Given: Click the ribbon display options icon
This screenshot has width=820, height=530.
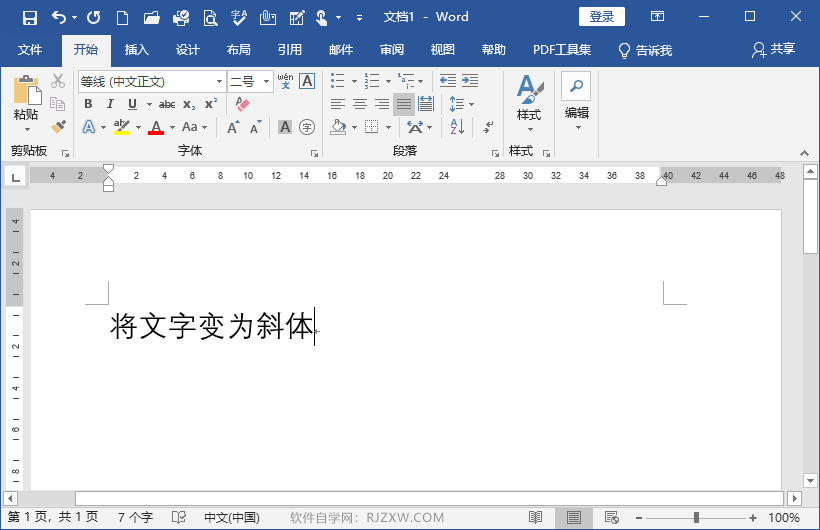Looking at the screenshot, I should [x=657, y=17].
